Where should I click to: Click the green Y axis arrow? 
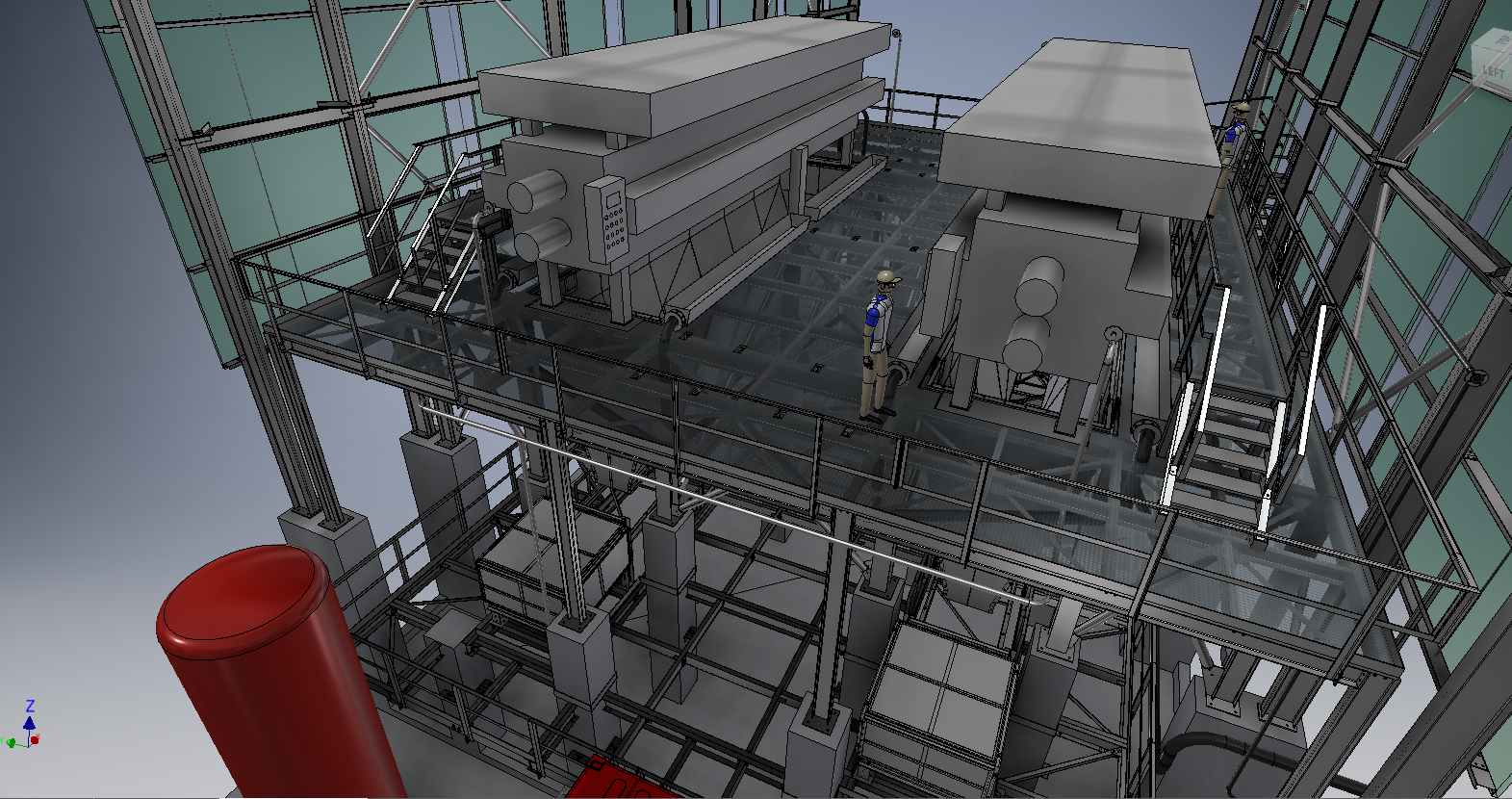pyautogui.click(x=10, y=742)
